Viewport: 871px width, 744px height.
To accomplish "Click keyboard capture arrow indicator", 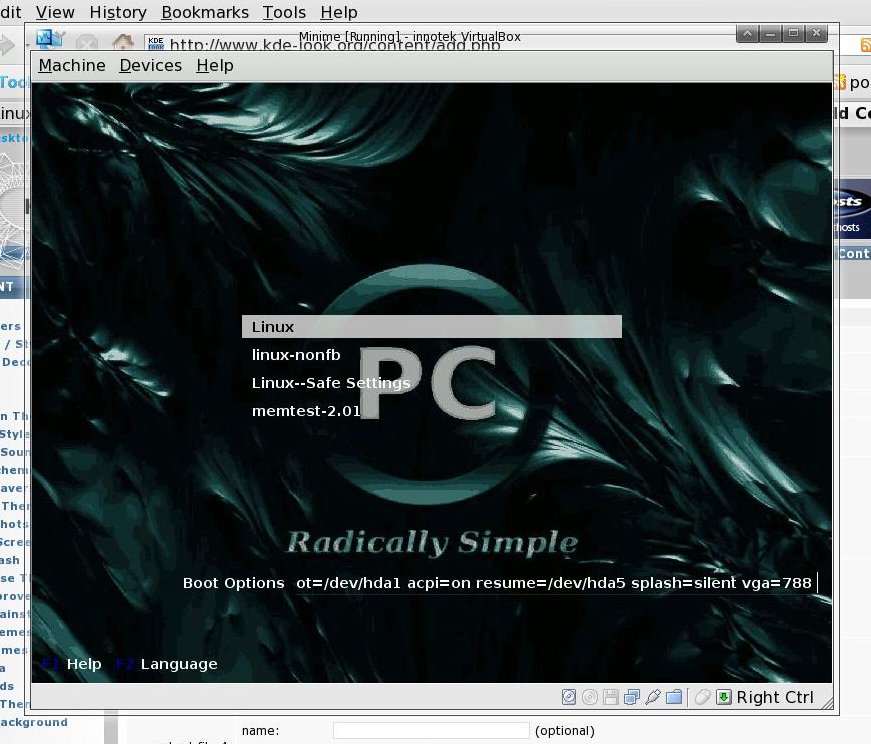I will tap(724, 697).
